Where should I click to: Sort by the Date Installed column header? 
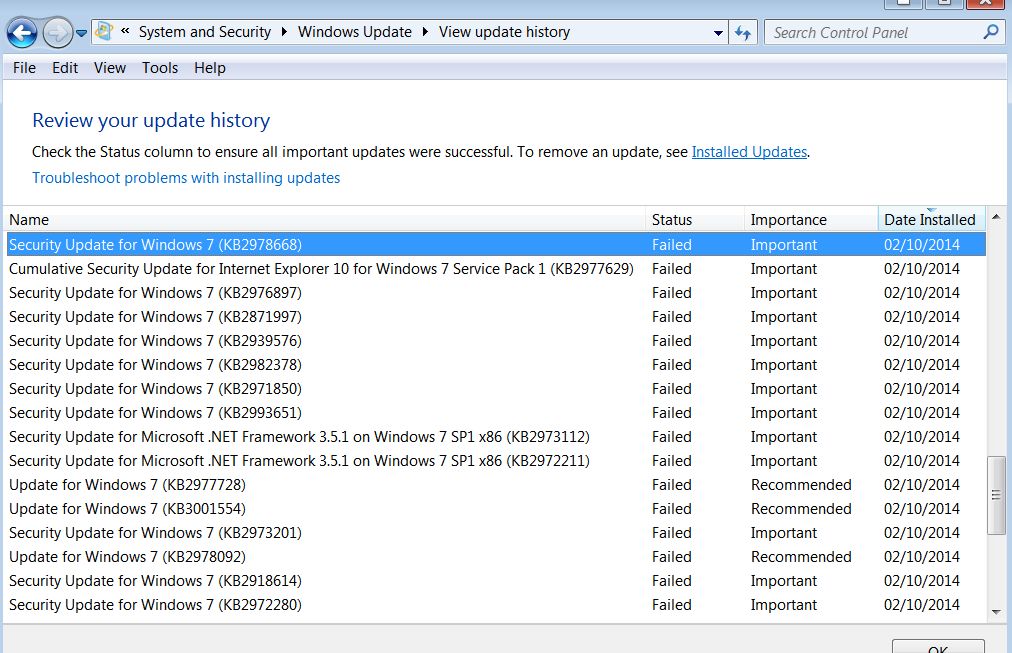[931, 219]
